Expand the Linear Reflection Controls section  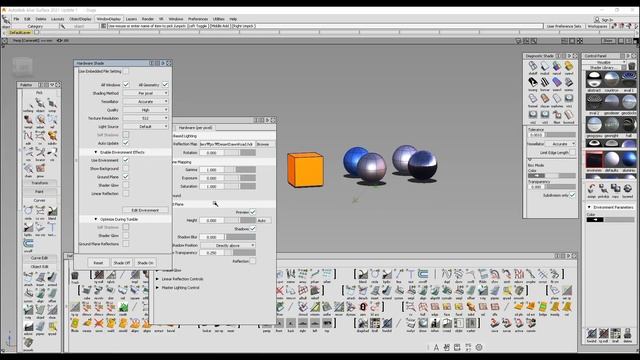click(x=158, y=279)
